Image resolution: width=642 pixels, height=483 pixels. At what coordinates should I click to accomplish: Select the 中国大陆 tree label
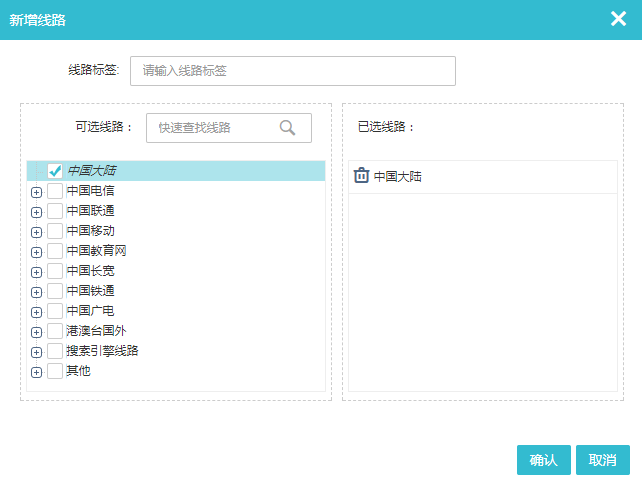tap(92, 171)
